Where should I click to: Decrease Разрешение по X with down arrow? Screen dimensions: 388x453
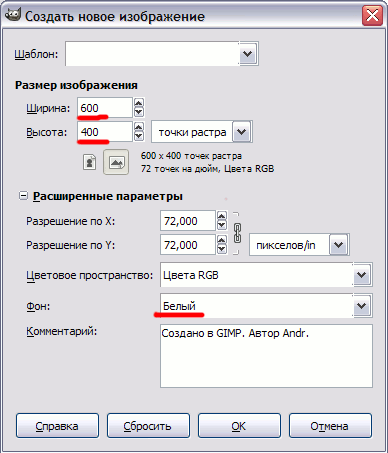click(222, 225)
